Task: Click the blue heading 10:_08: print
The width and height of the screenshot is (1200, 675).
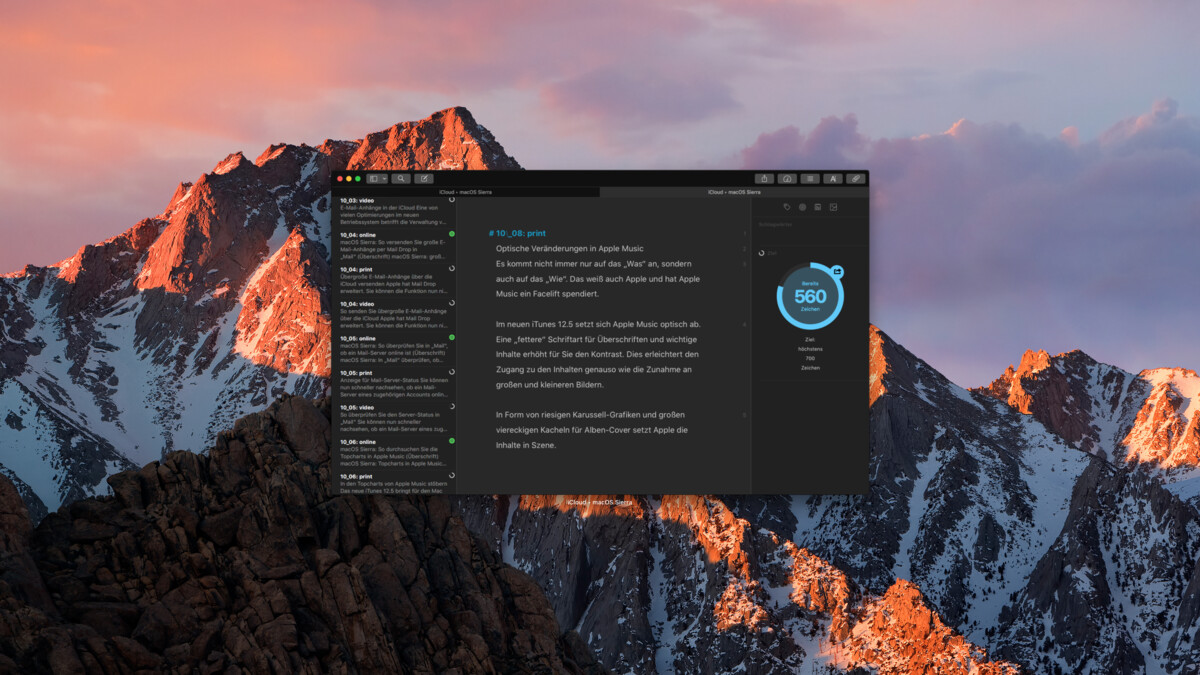Action: (x=517, y=232)
